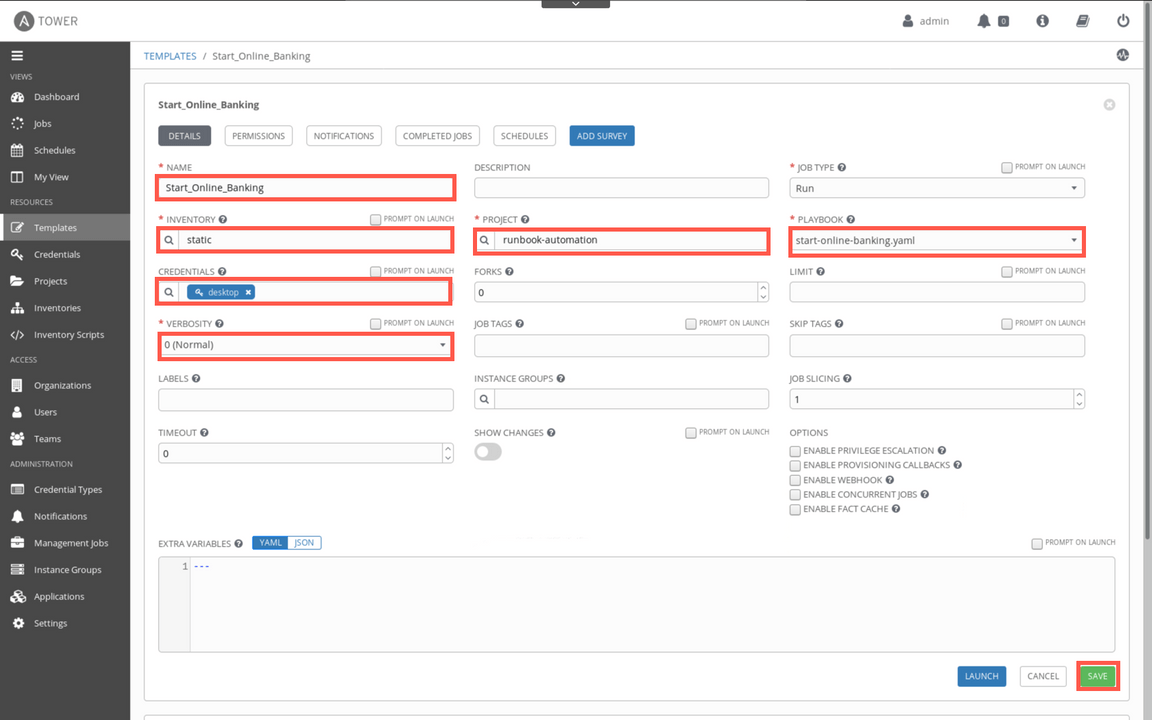Click the hamburger menu icon in sidebar
The image size is (1152, 720).
tap(17, 56)
